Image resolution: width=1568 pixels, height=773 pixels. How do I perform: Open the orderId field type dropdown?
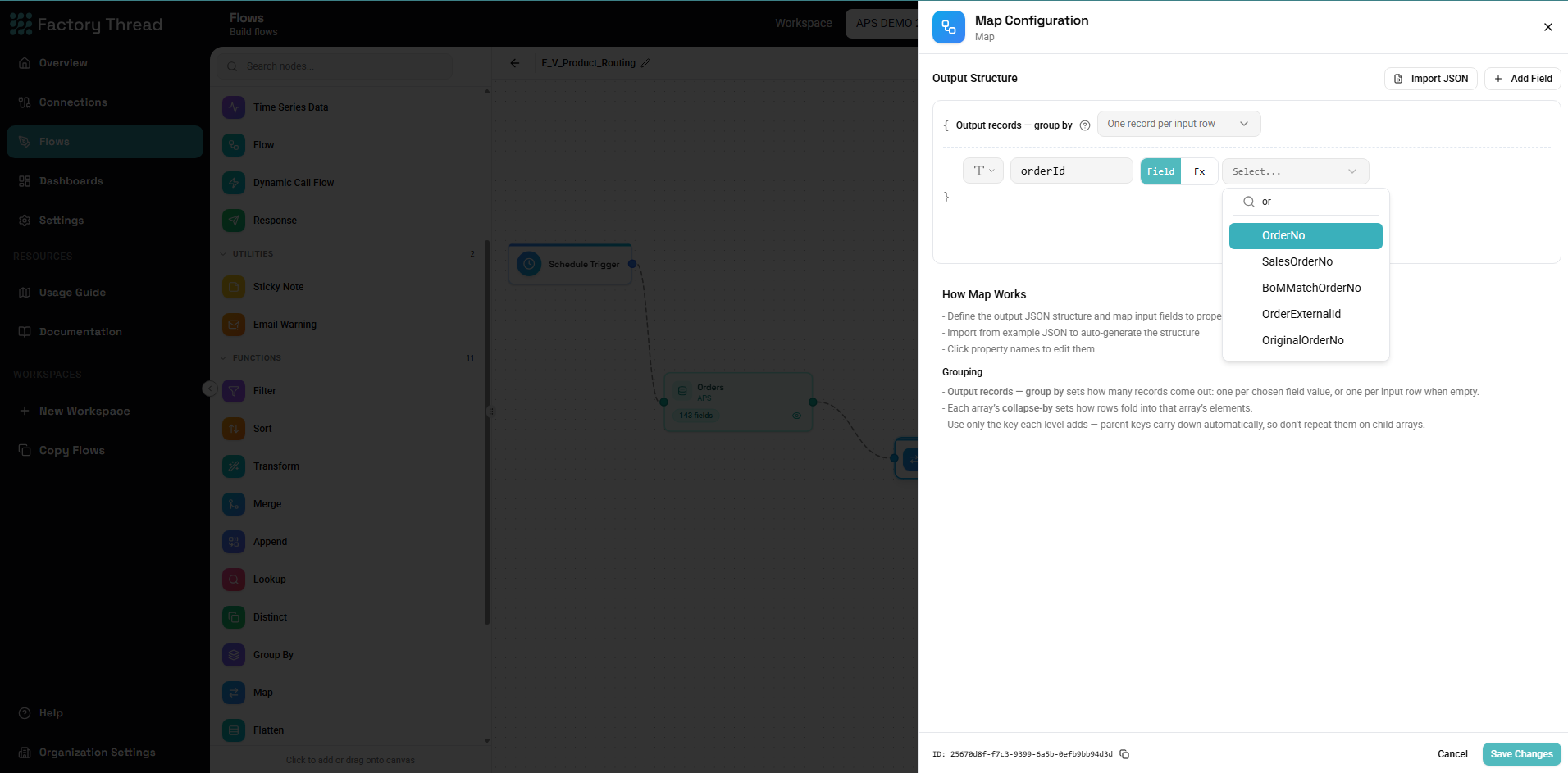point(983,171)
